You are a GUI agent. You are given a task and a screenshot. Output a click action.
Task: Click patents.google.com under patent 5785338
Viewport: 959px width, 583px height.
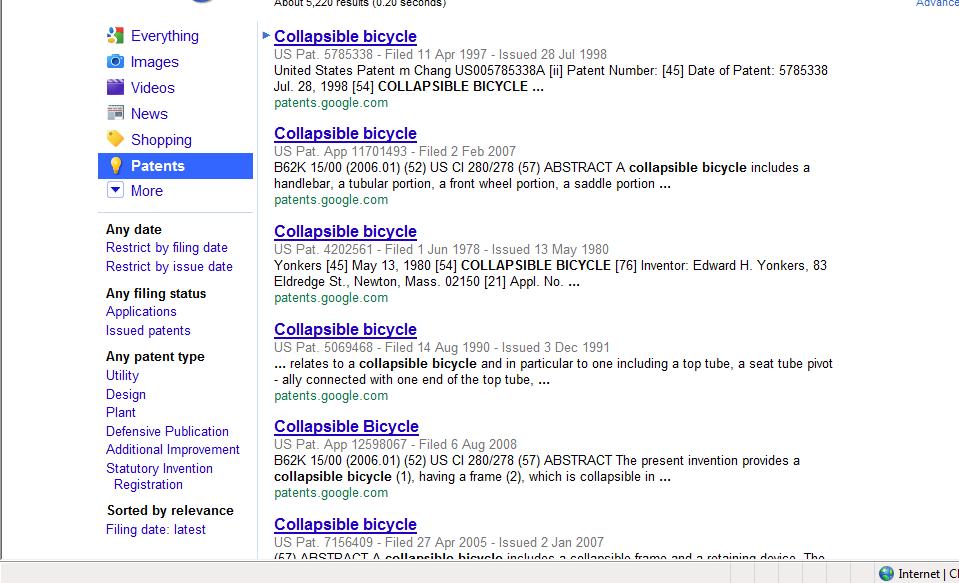tap(331, 103)
